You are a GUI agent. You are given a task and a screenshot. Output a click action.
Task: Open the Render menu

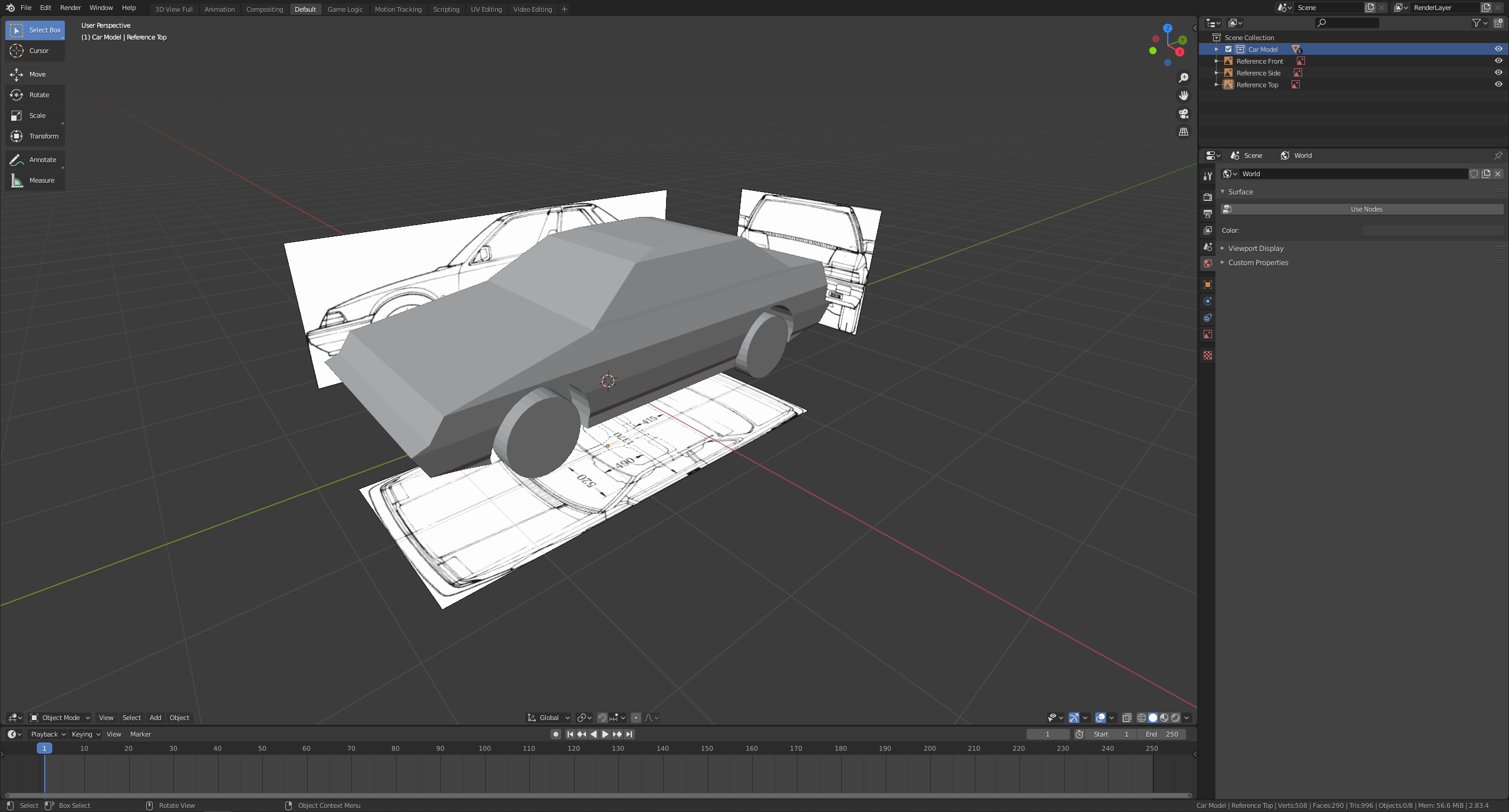coord(70,8)
